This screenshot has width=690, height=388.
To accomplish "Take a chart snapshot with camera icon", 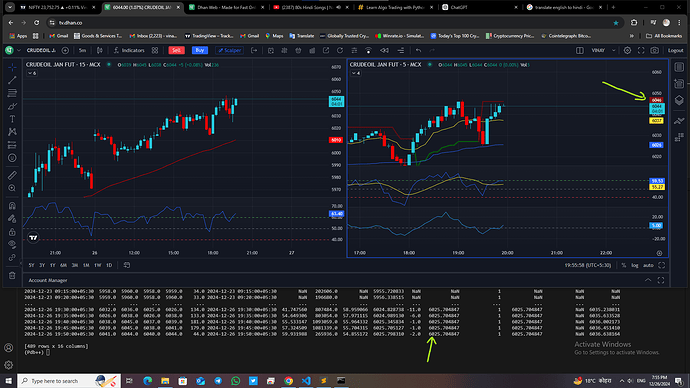I will 655,51.
